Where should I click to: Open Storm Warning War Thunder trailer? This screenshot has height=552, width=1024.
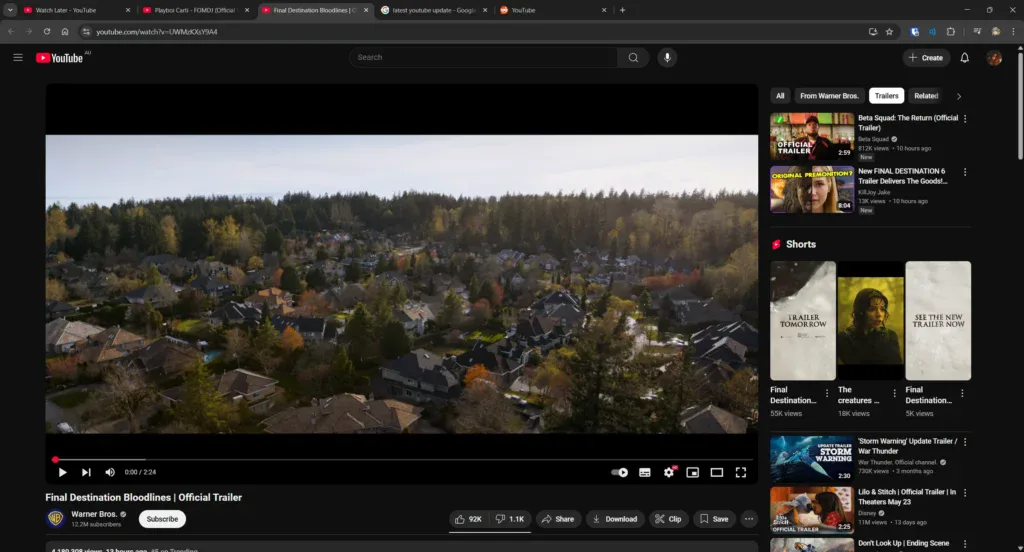[x=812, y=459]
